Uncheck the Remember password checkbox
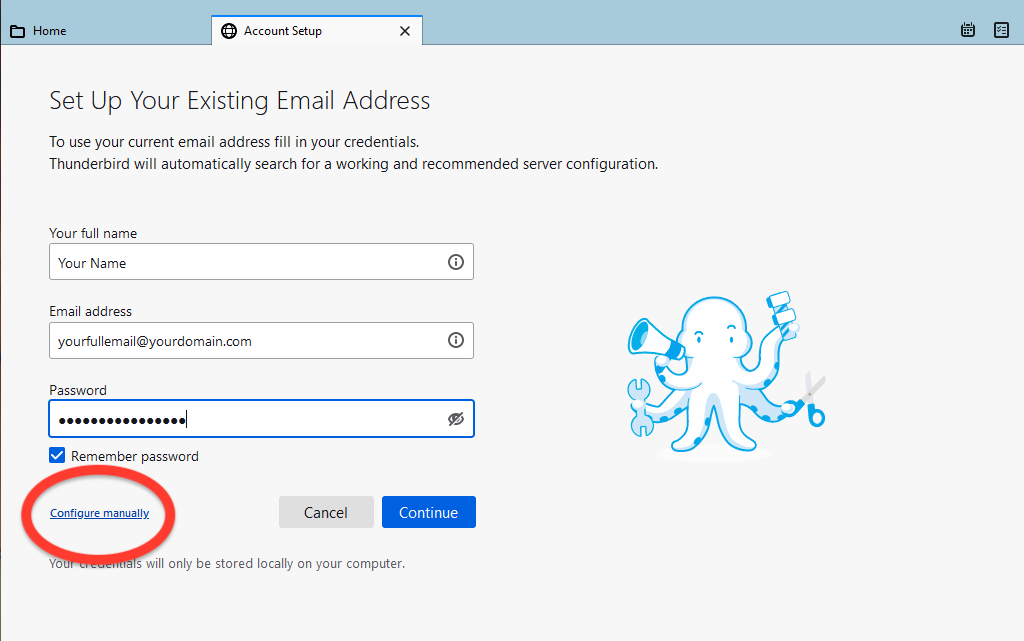The image size is (1024, 641). [x=57, y=456]
